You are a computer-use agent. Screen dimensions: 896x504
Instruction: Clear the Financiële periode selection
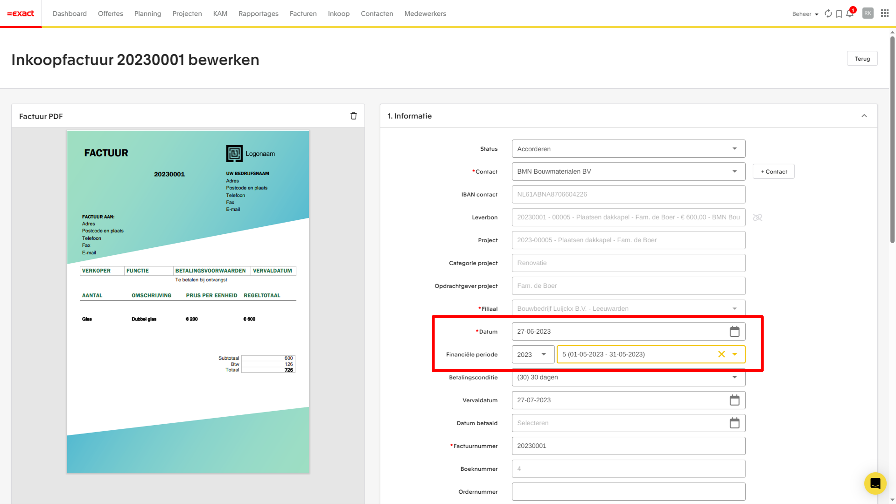point(721,354)
